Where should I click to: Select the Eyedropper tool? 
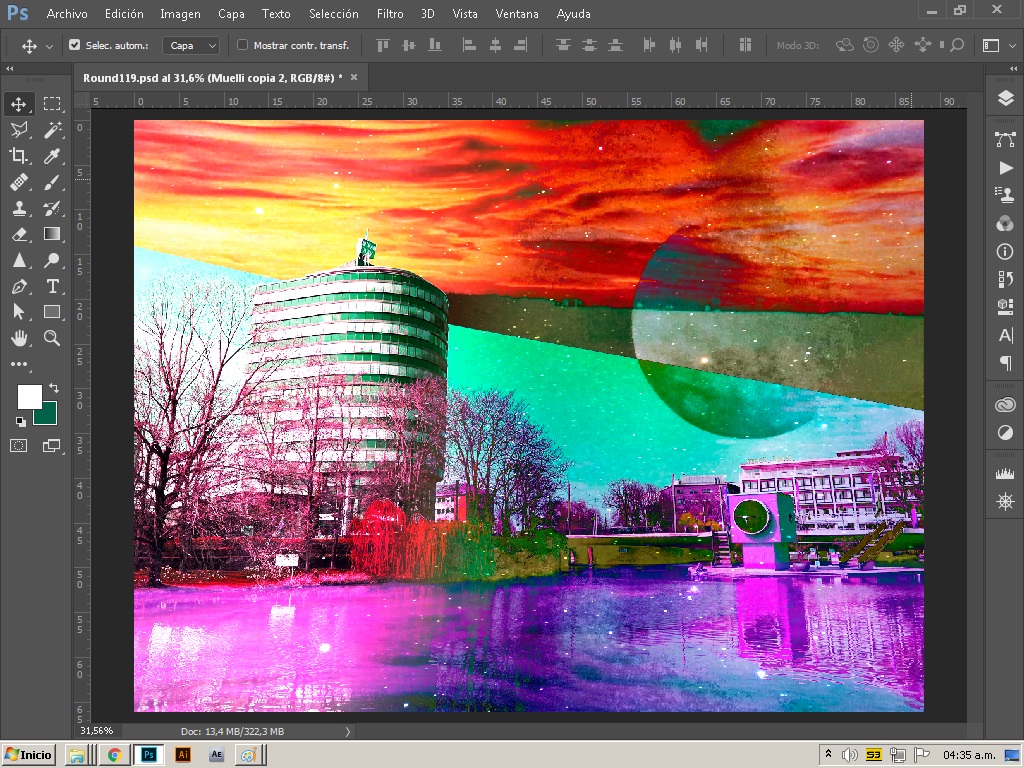coord(52,155)
